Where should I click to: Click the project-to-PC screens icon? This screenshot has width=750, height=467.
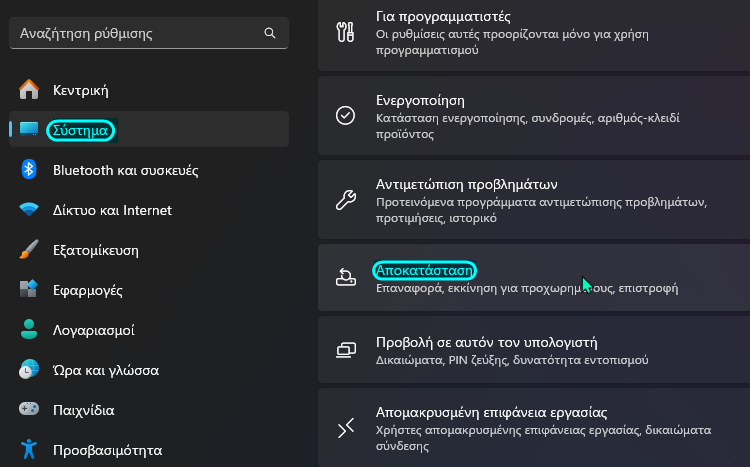(345, 350)
